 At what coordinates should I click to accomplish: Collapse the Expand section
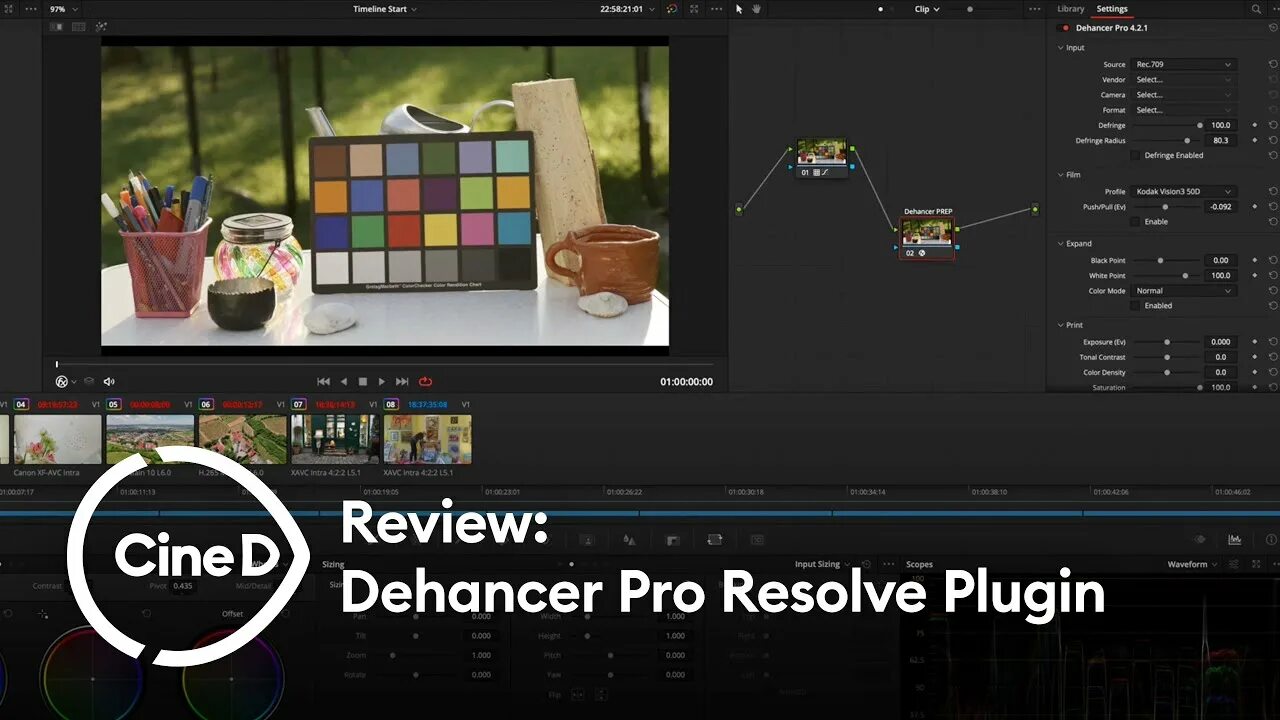pos(1061,244)
